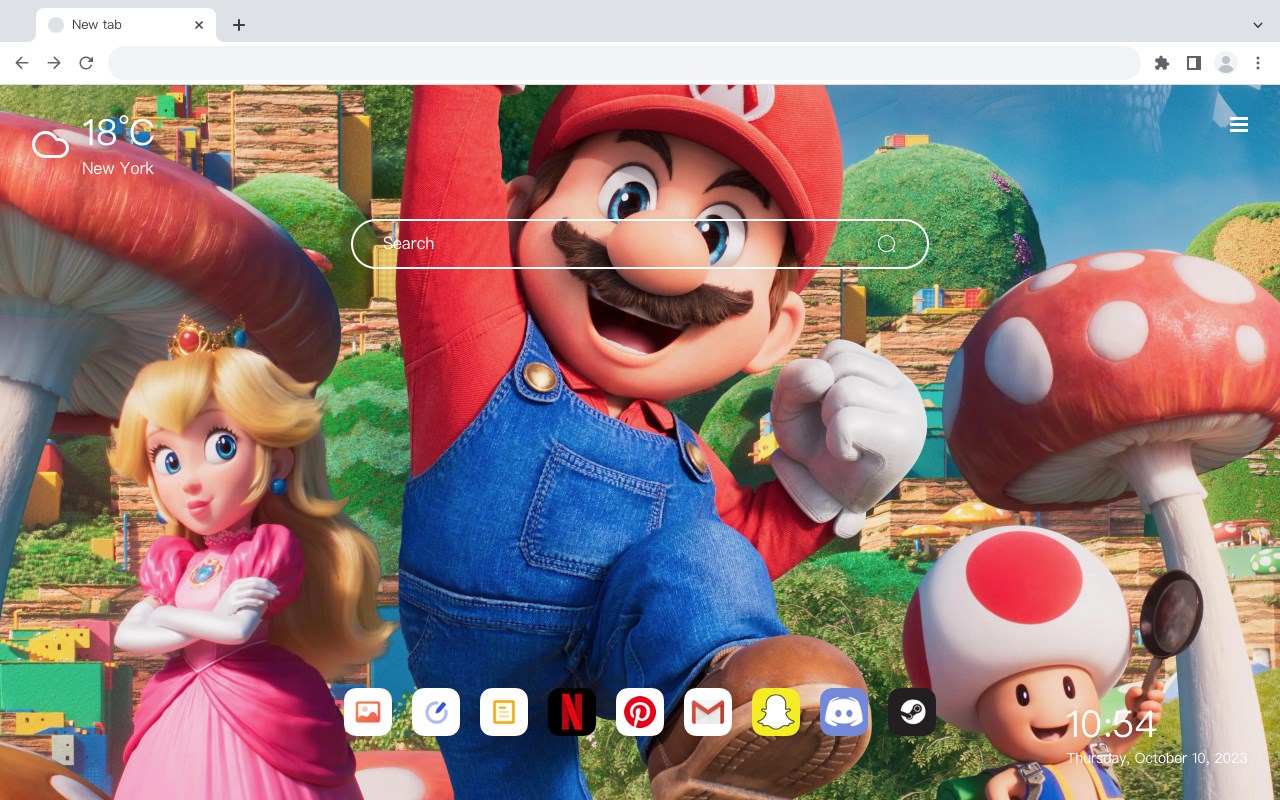Select the New tab tab
The image size is (1280, 800).
pos(126,25)
